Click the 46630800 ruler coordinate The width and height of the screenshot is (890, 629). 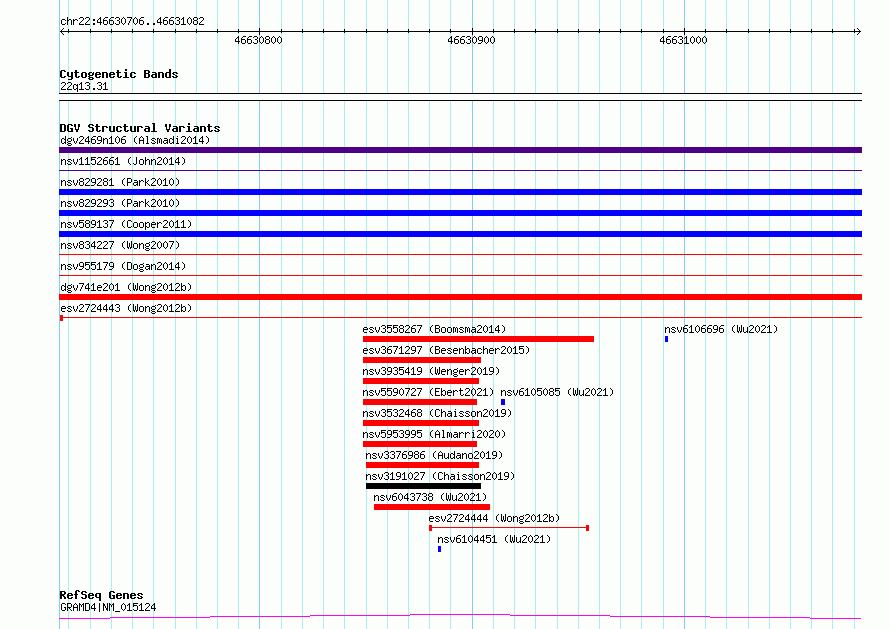[258, 40]
